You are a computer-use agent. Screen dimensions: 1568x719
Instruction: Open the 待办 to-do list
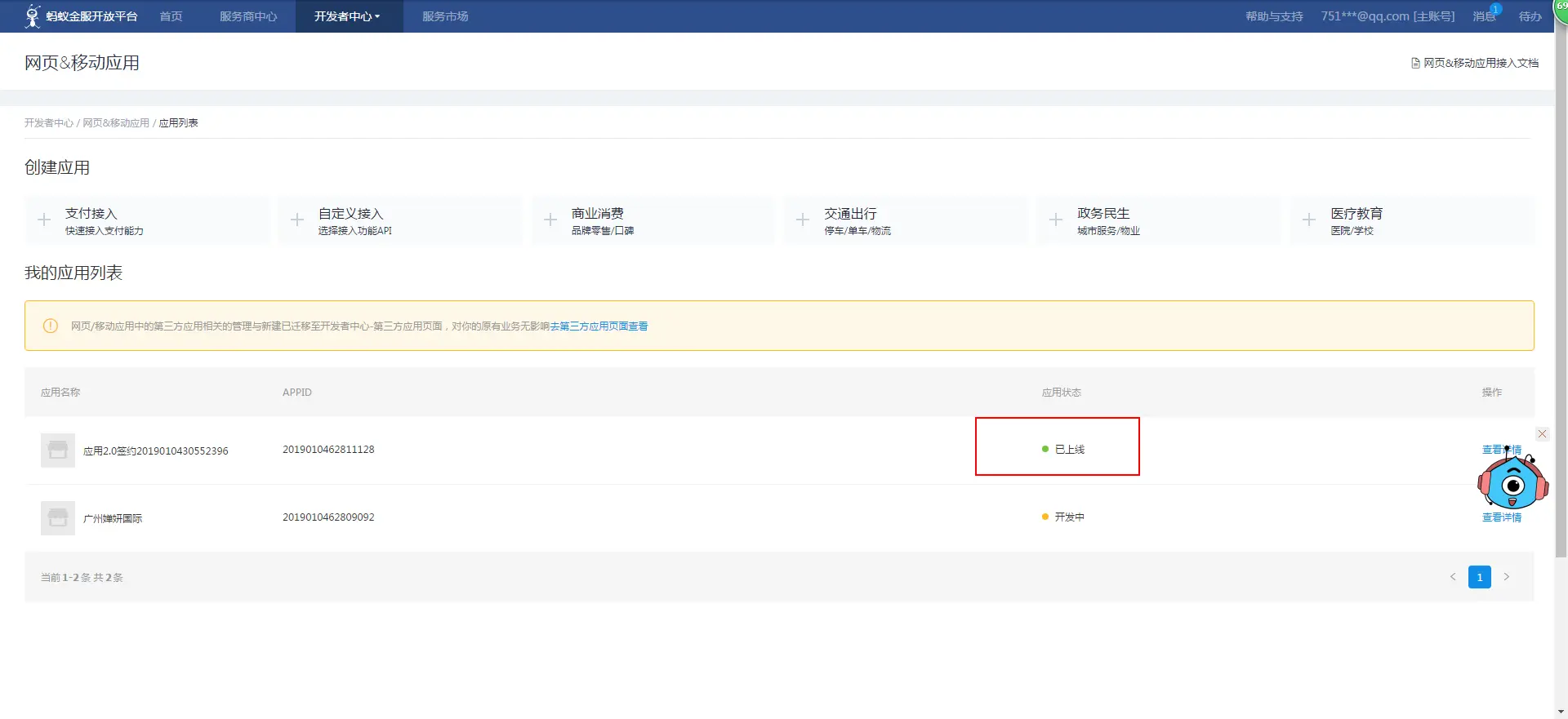[x=1530, y=16]
